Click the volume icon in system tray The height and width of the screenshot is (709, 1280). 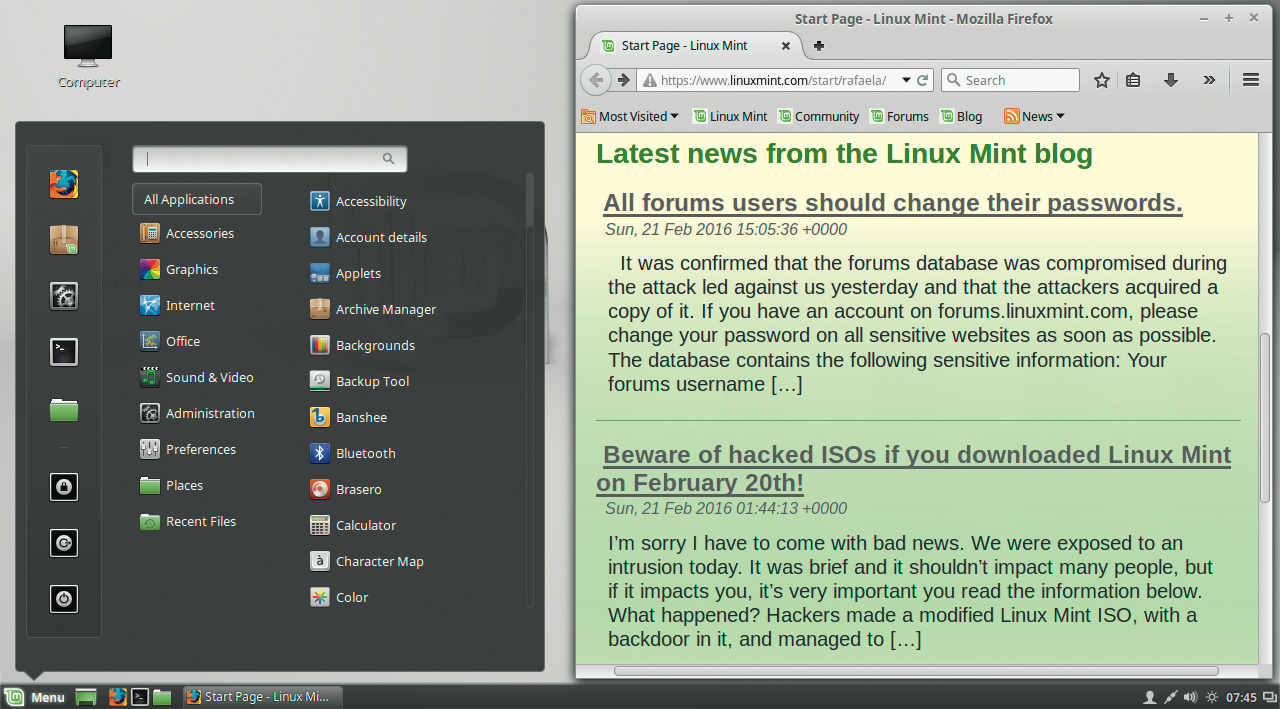[x=1190, y=697]
